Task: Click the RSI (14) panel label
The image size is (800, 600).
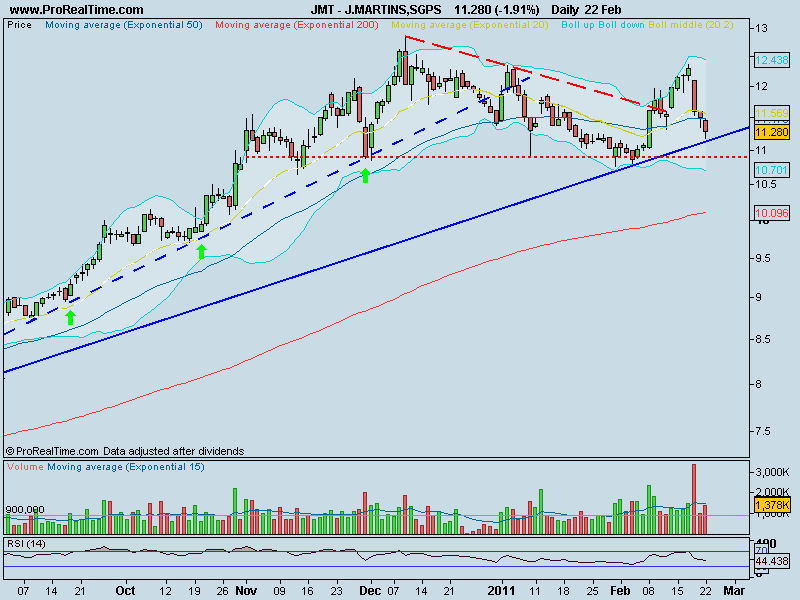Action: (26, 544)
